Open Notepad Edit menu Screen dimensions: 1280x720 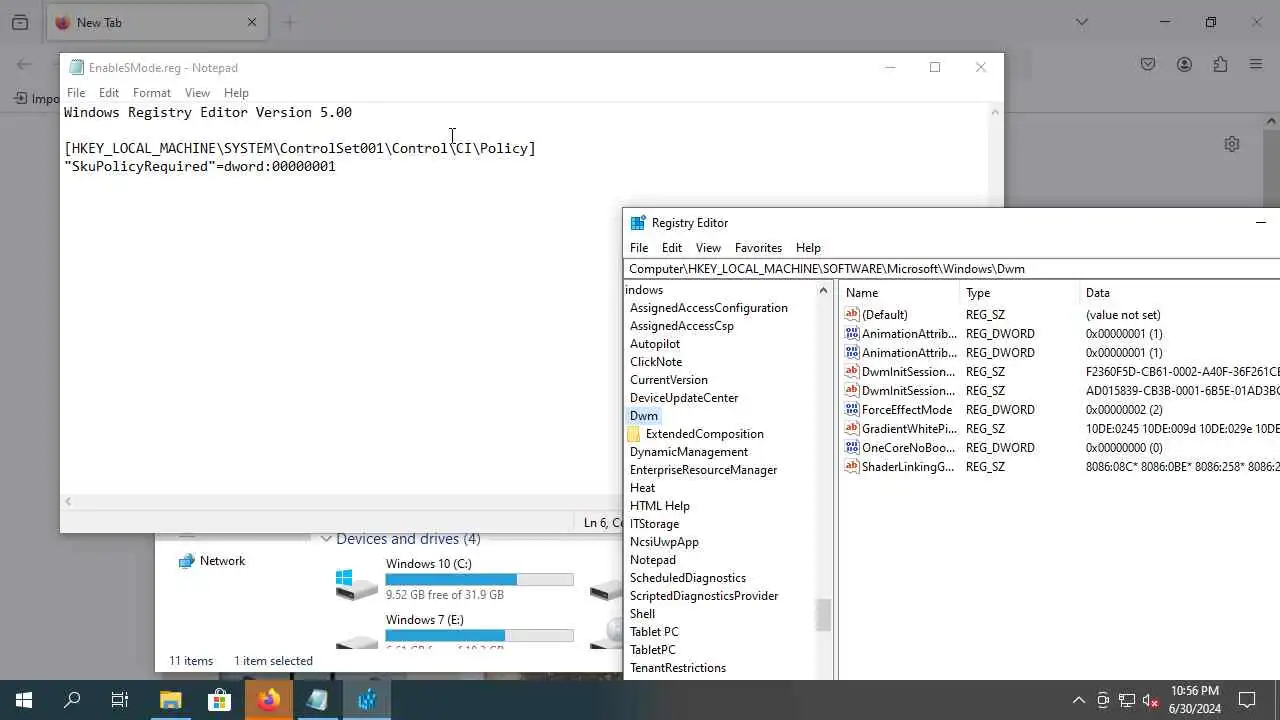click(x=109, y=93)
